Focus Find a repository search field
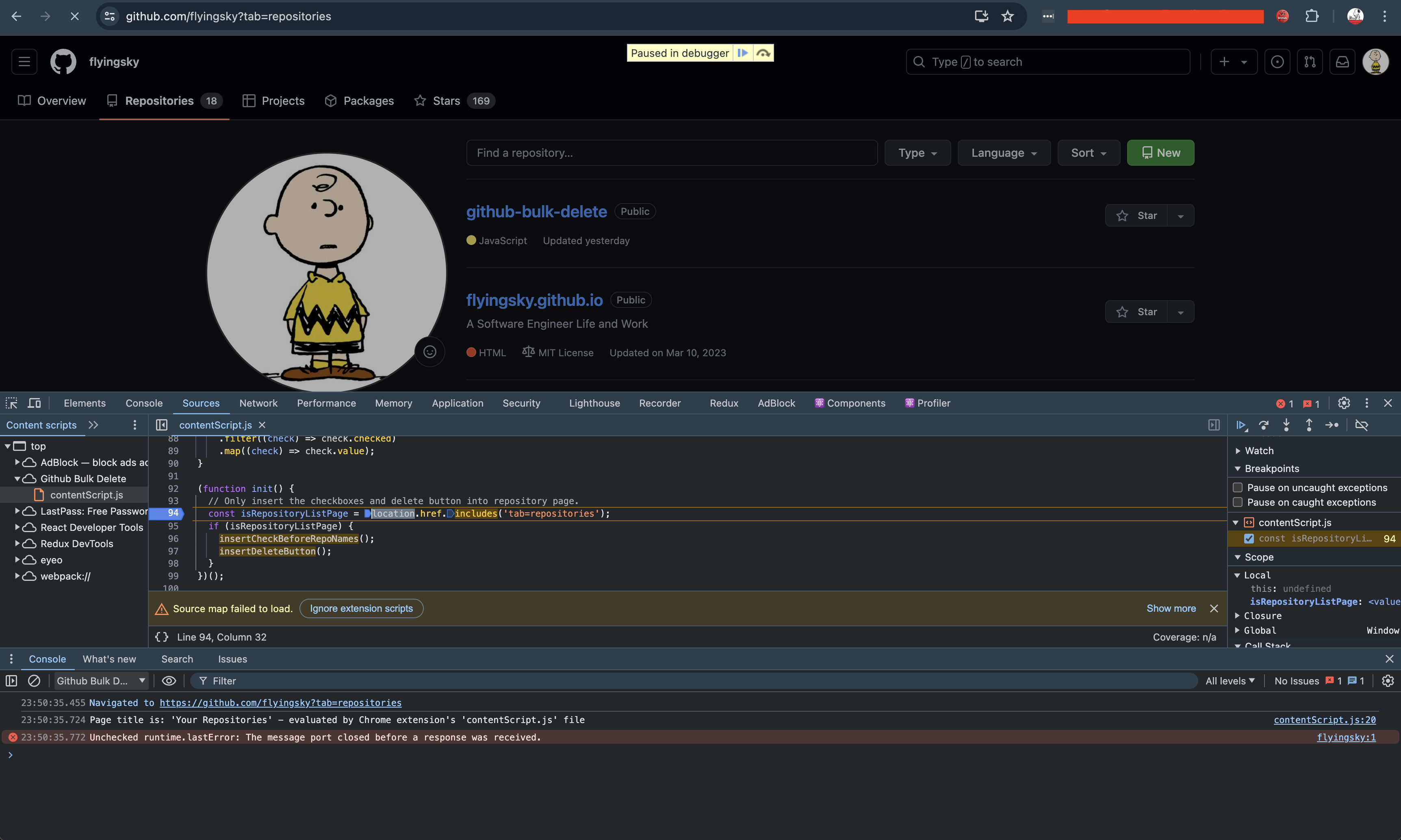The image size is (1401, 840). (671, 153)
